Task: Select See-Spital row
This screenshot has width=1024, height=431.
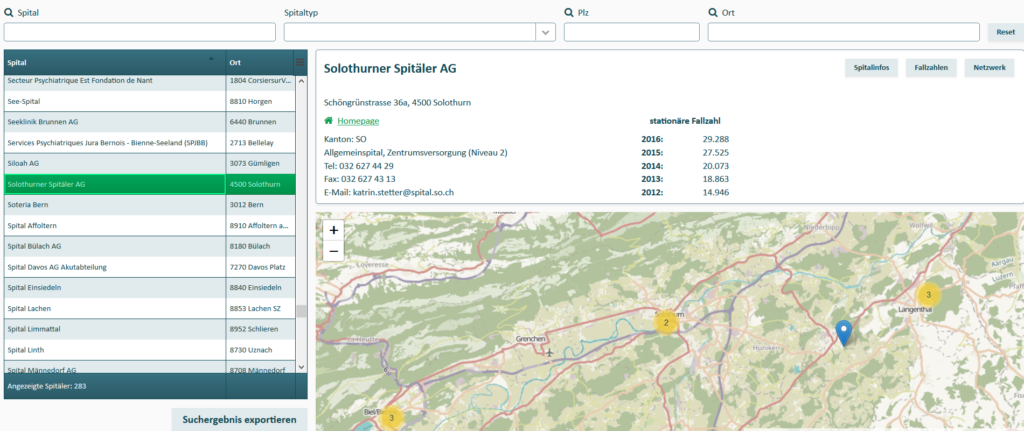Action: pyautogui.click(x=150, y=101)
